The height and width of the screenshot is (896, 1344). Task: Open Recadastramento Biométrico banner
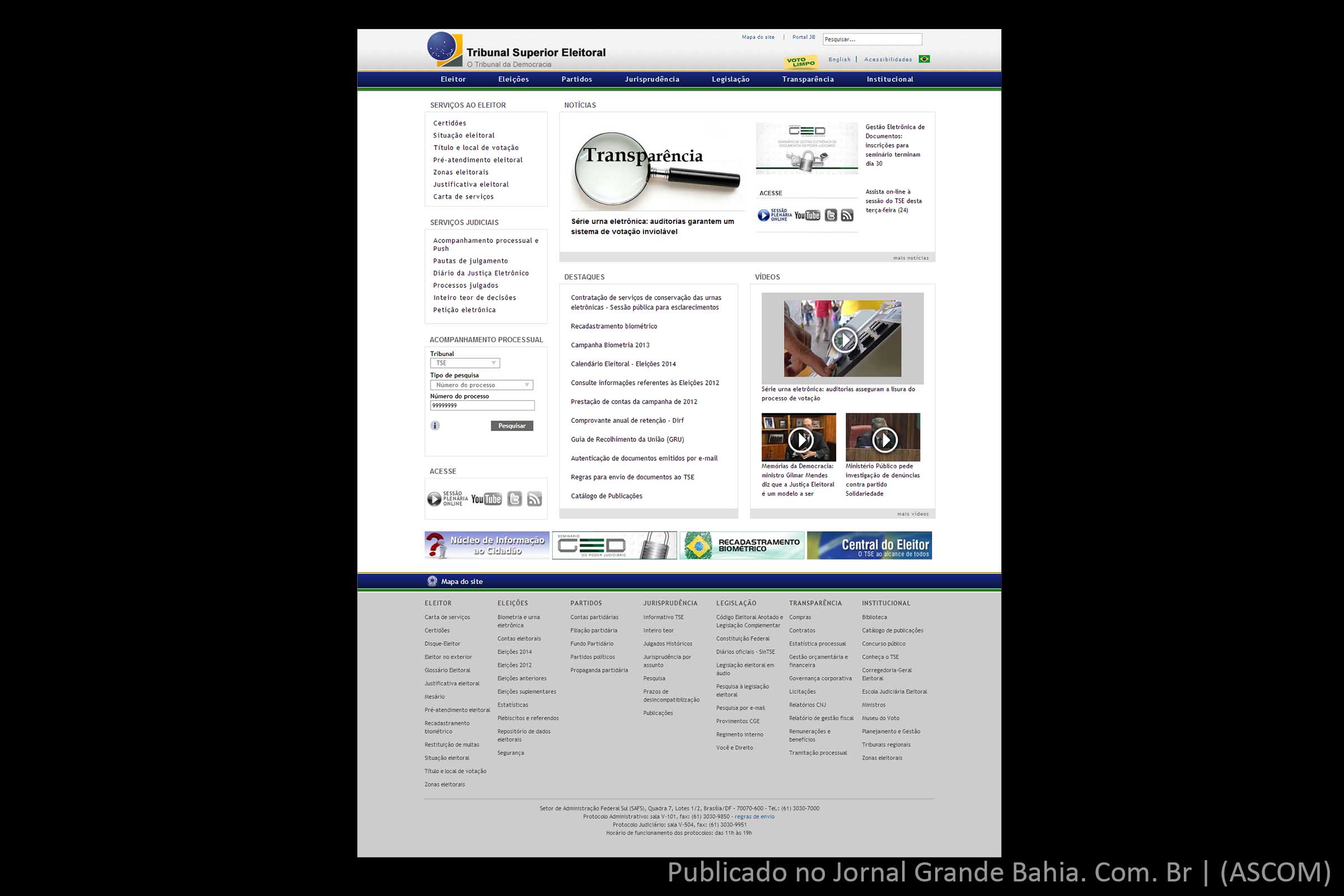(x=741, y=545)
